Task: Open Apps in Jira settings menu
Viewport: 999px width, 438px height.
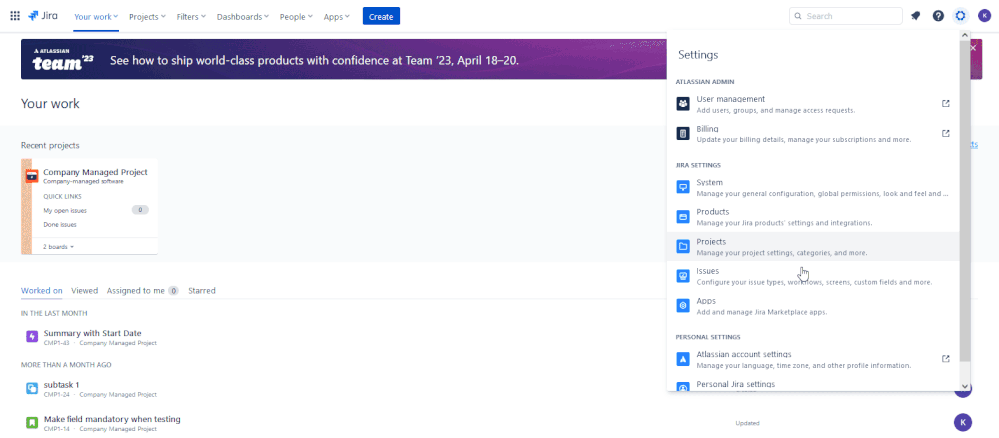Action: click(x=813, y=306)
